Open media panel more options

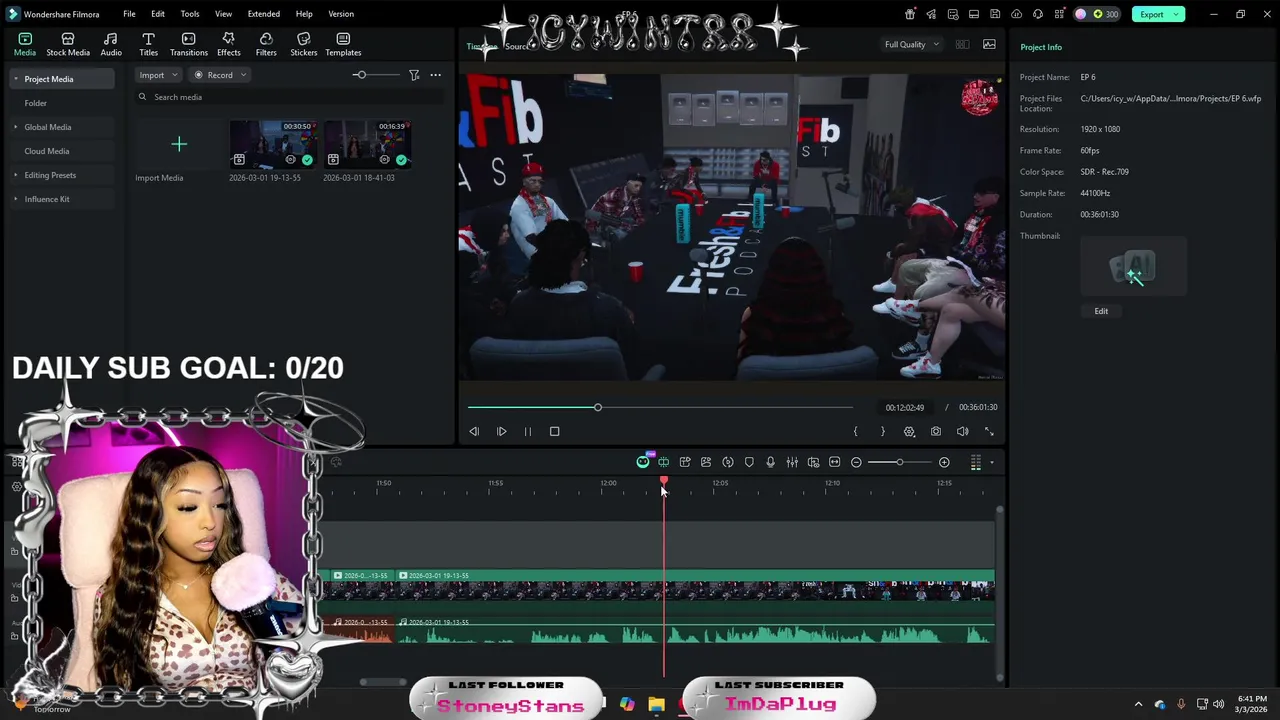[435, 75]
